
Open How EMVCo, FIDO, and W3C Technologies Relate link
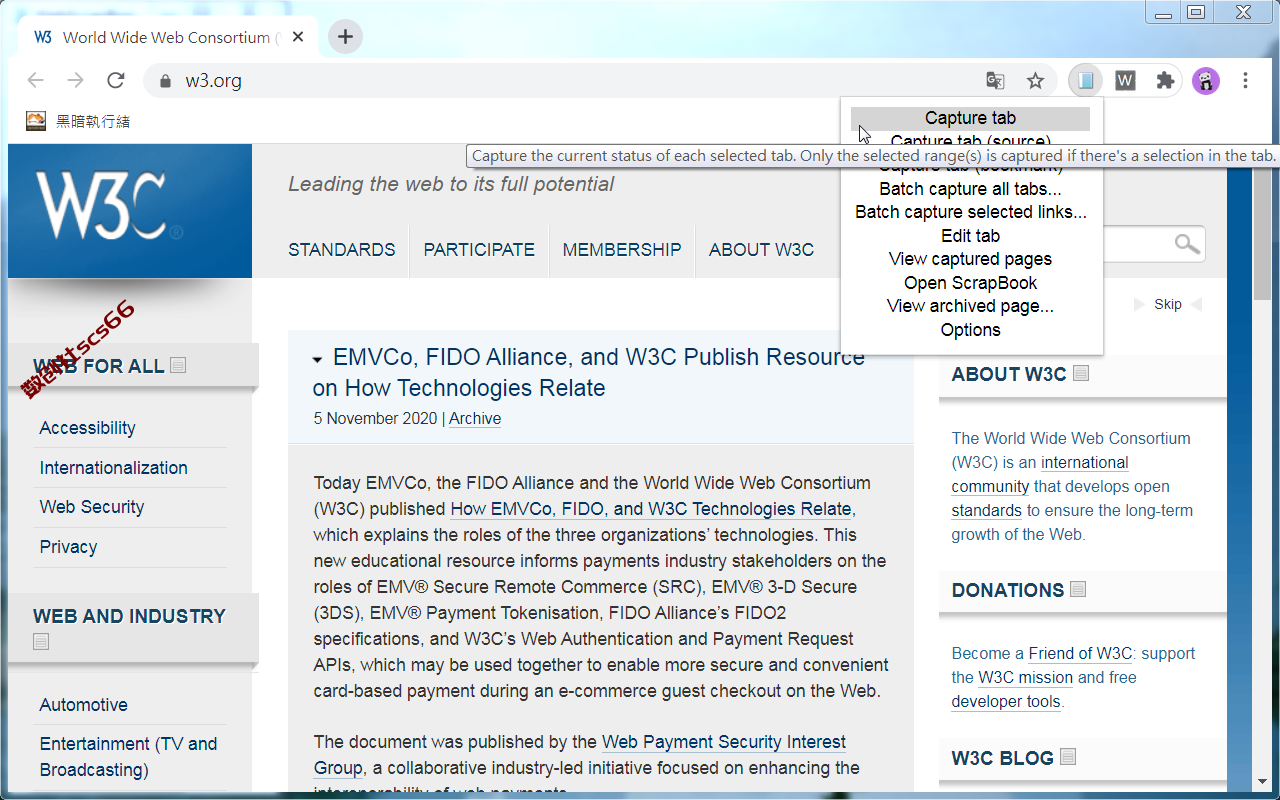[x=651, y=509]
